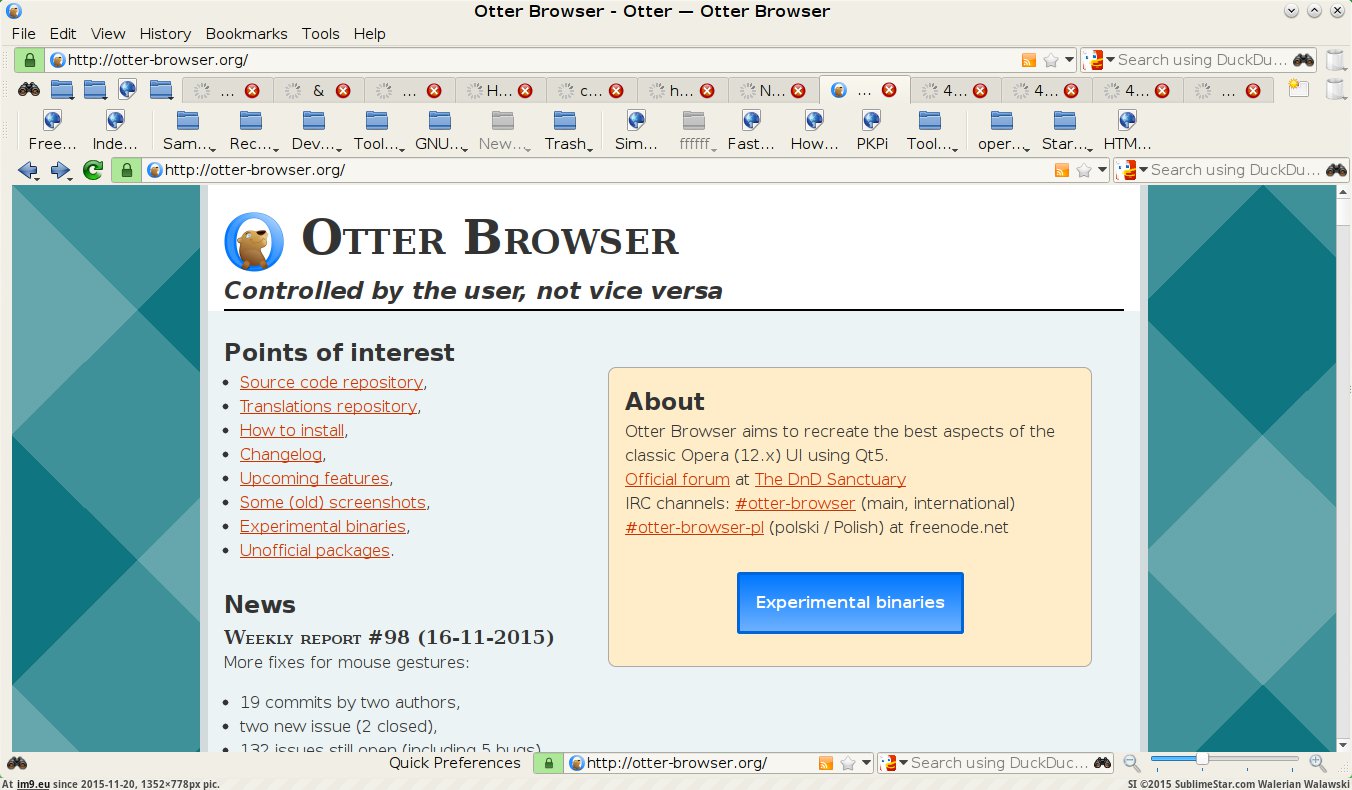Click the globe page icon left of the tab bar

(127, 90)
